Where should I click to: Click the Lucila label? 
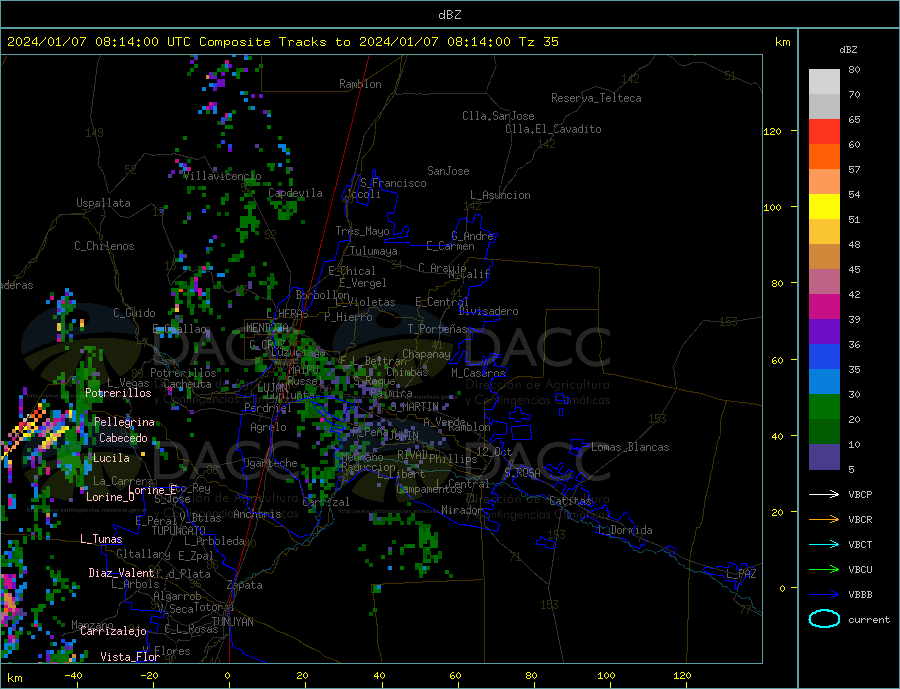pyautogui.click(x=111, y=458)
